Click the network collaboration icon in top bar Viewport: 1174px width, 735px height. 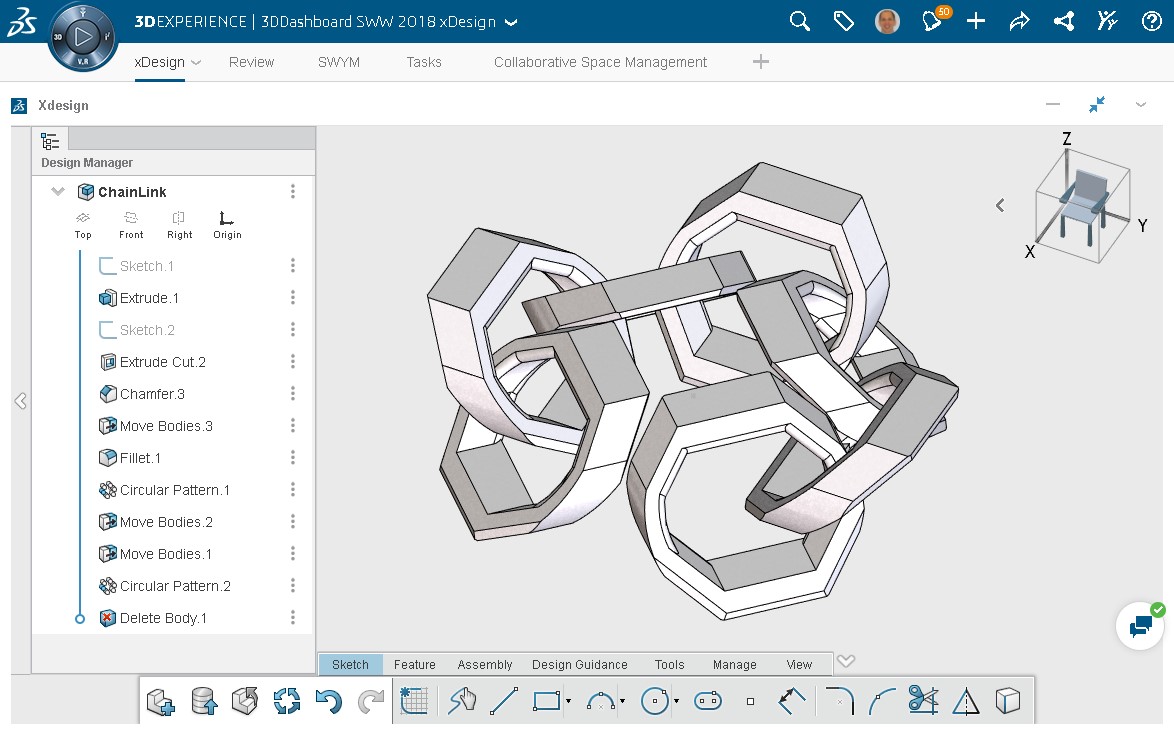tap(1064, 21)
